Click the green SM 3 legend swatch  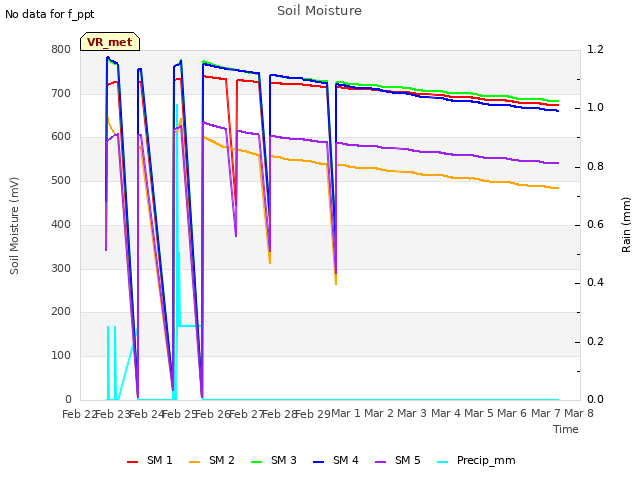click(x=257, y=462)
